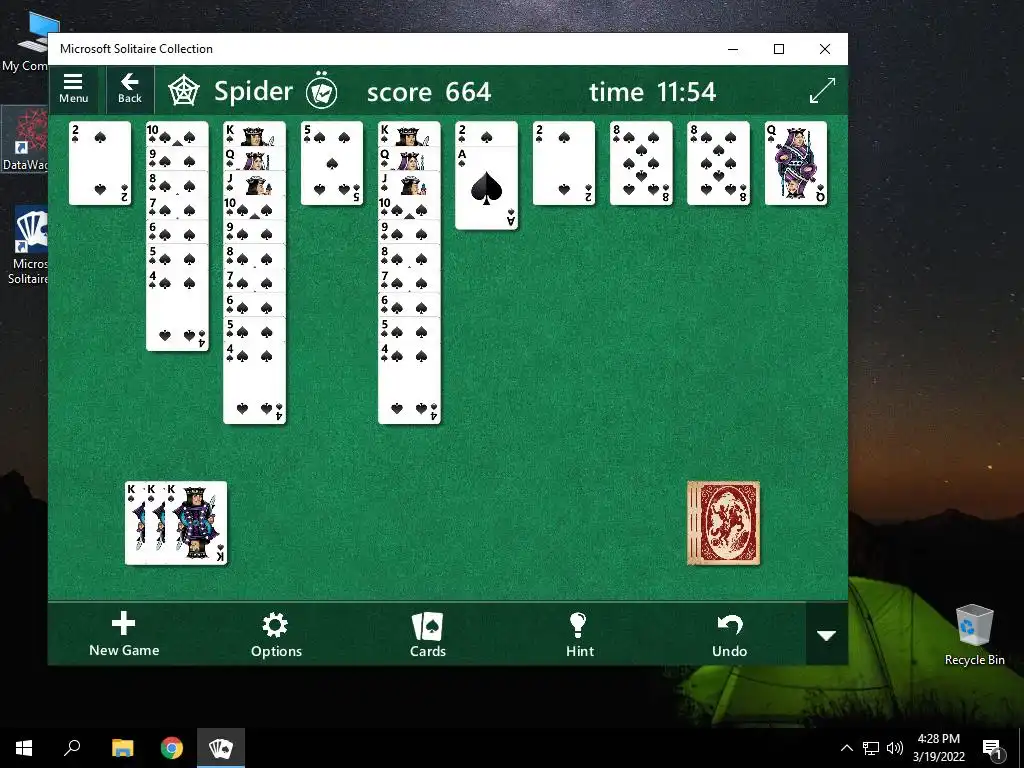This screenshot has height=768, width=1024.
Task: Select the DataWarrior desktop shortcut
Action: [x=26, y=140]
